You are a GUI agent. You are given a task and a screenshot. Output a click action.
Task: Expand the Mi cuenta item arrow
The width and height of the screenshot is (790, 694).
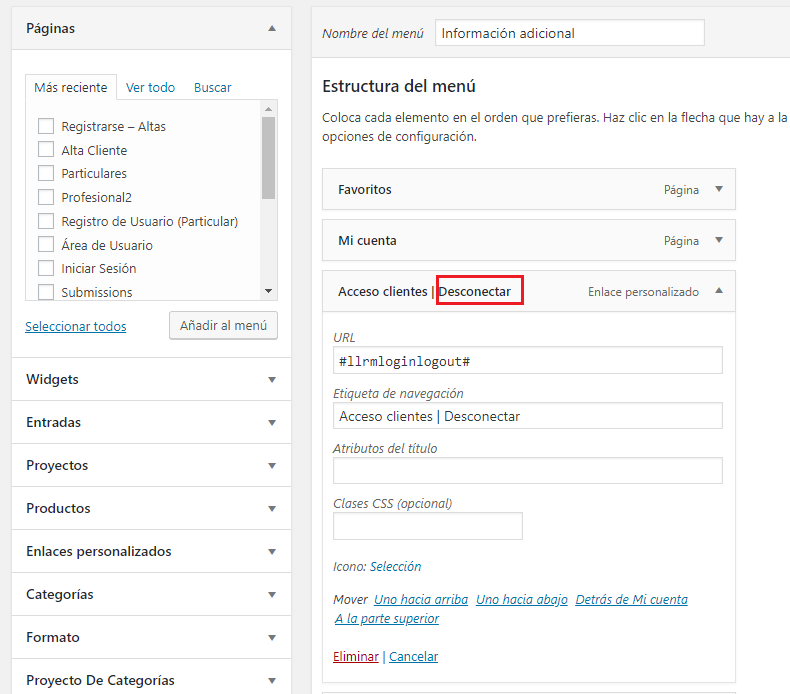tap(719, 240)
